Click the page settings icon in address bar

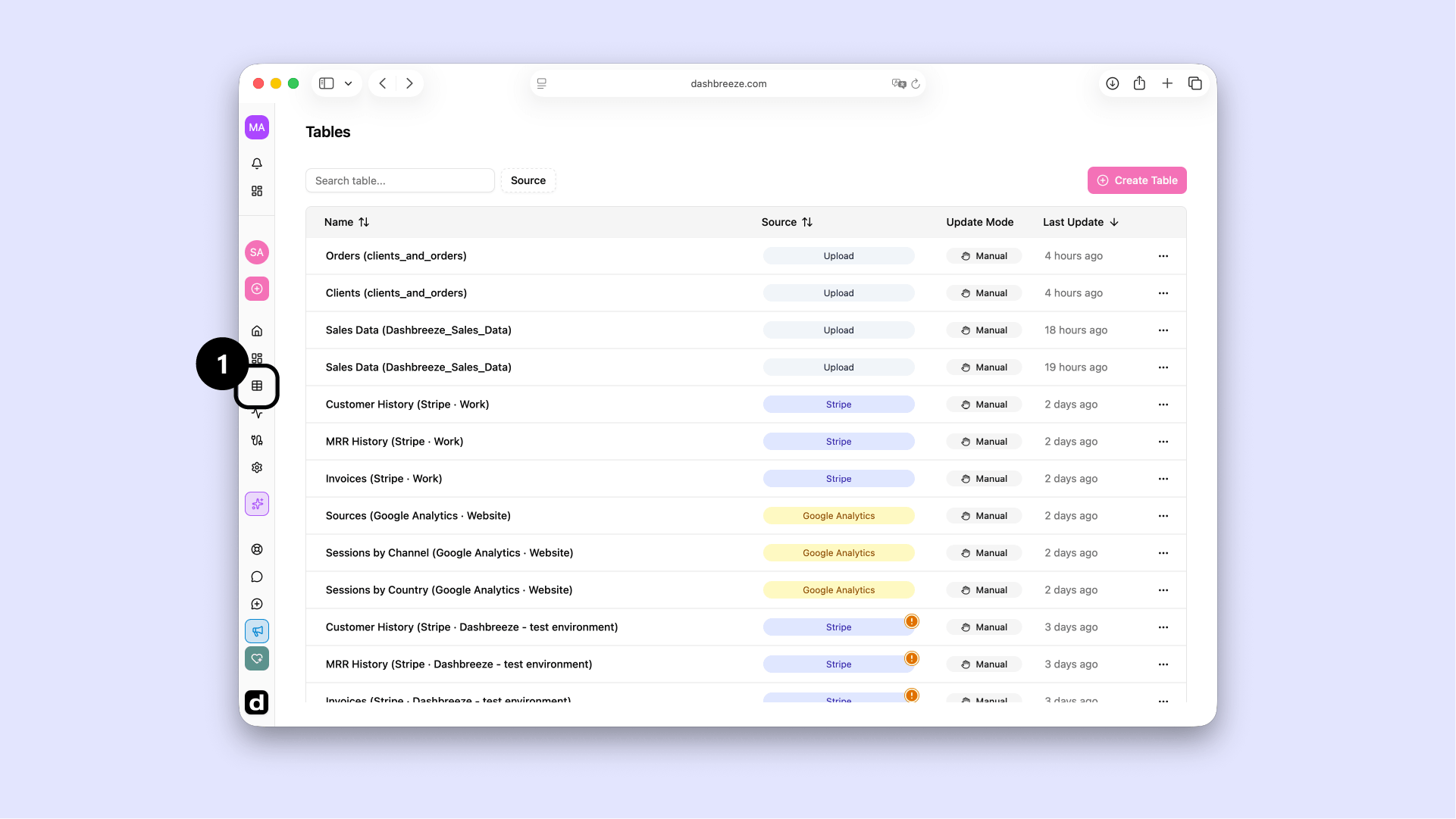(542, 83)
